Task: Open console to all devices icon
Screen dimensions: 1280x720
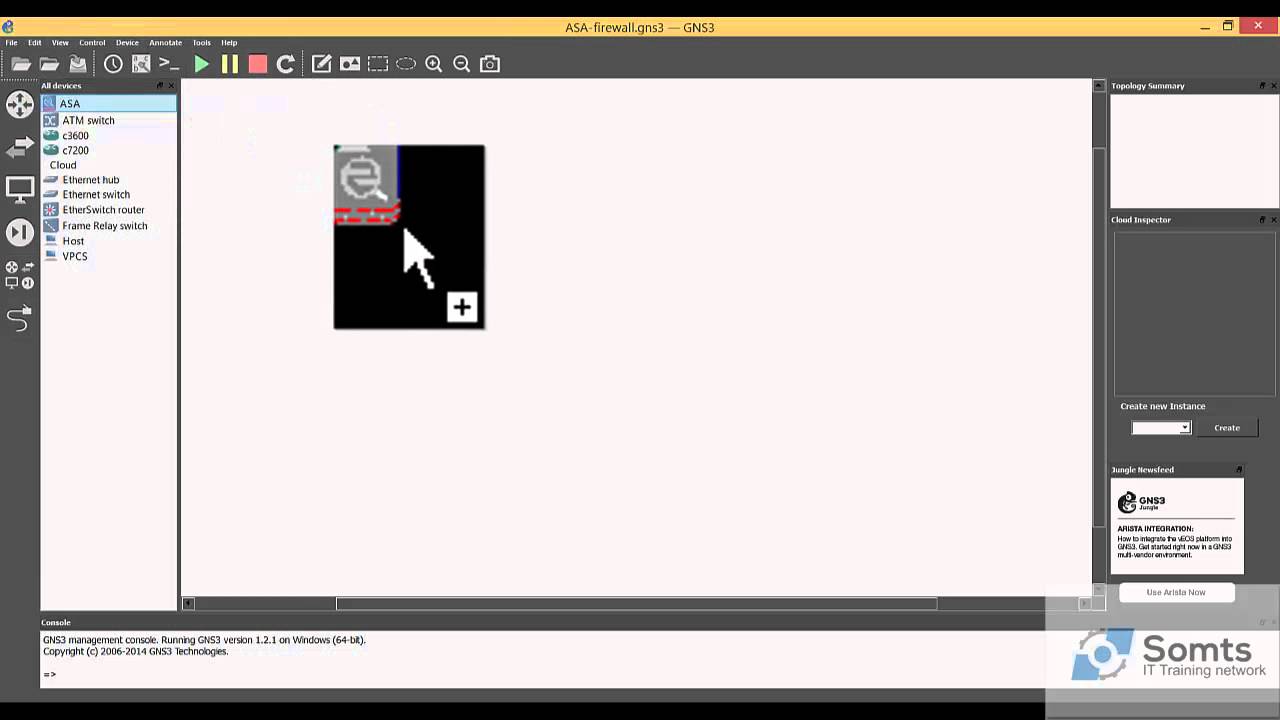Action: click(x=169, y=64)
